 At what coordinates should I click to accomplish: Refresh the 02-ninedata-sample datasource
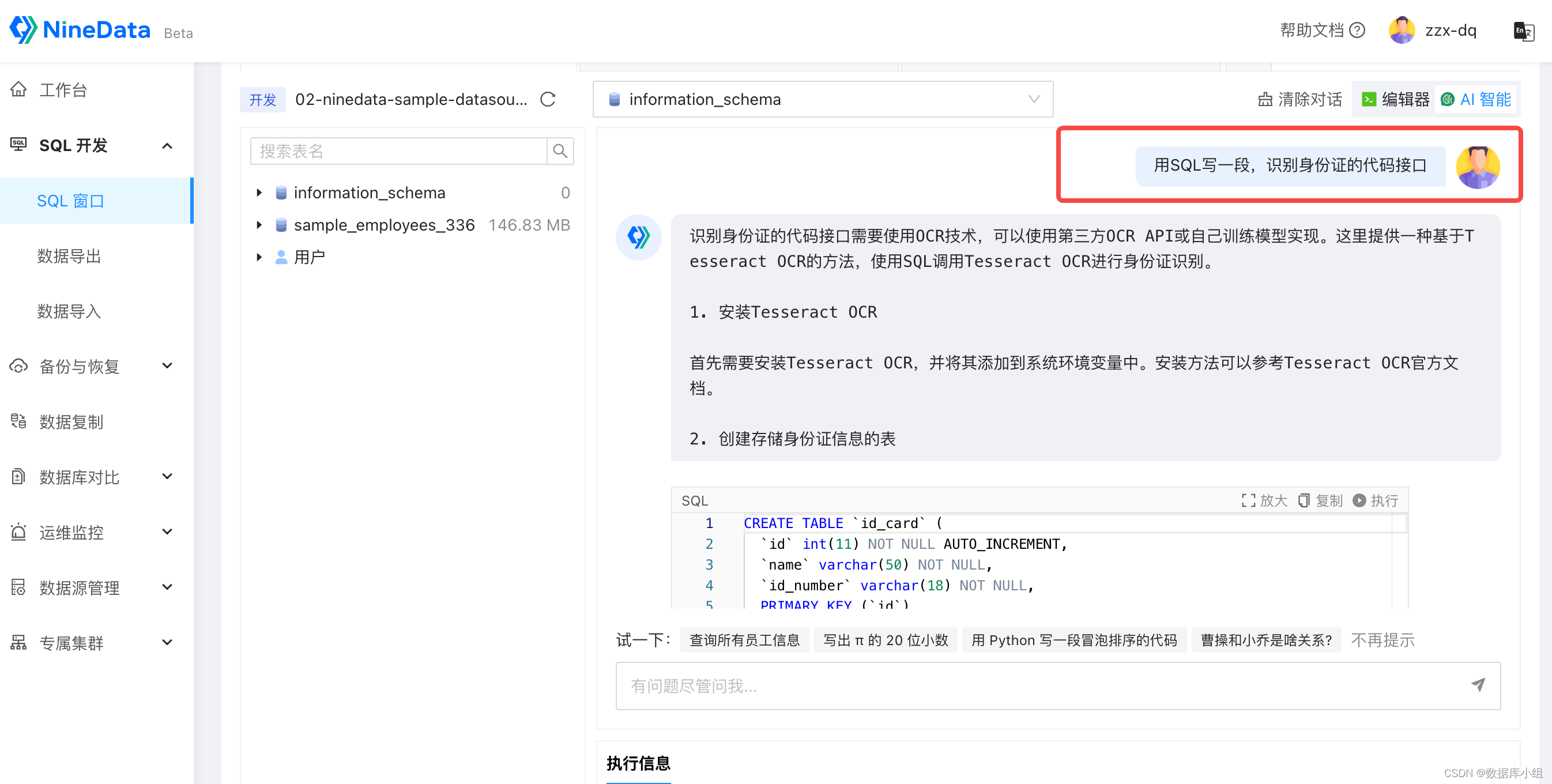tap(547, 99)
